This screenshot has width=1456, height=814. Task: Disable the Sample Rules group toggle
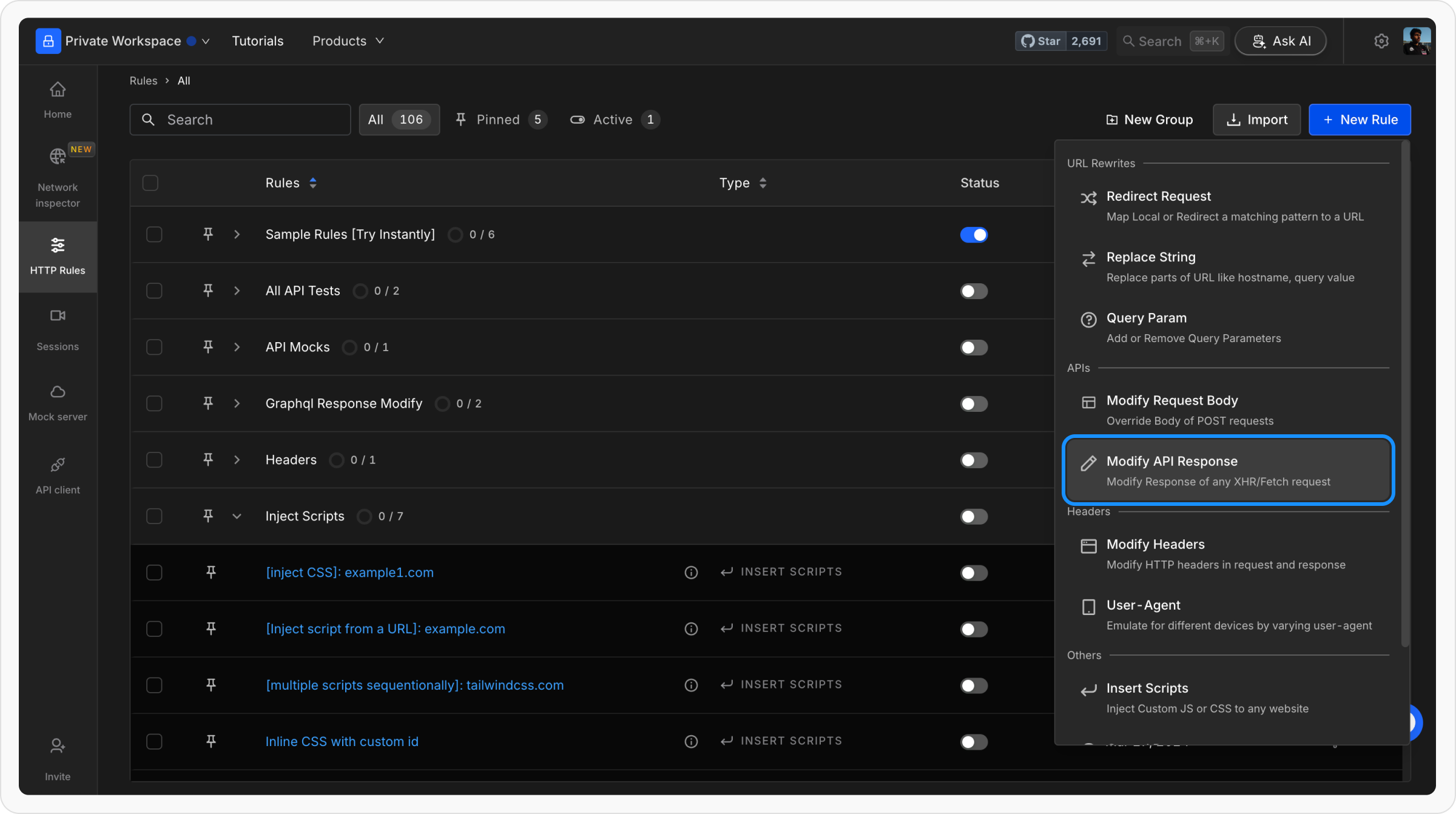(x=974, y=235)
